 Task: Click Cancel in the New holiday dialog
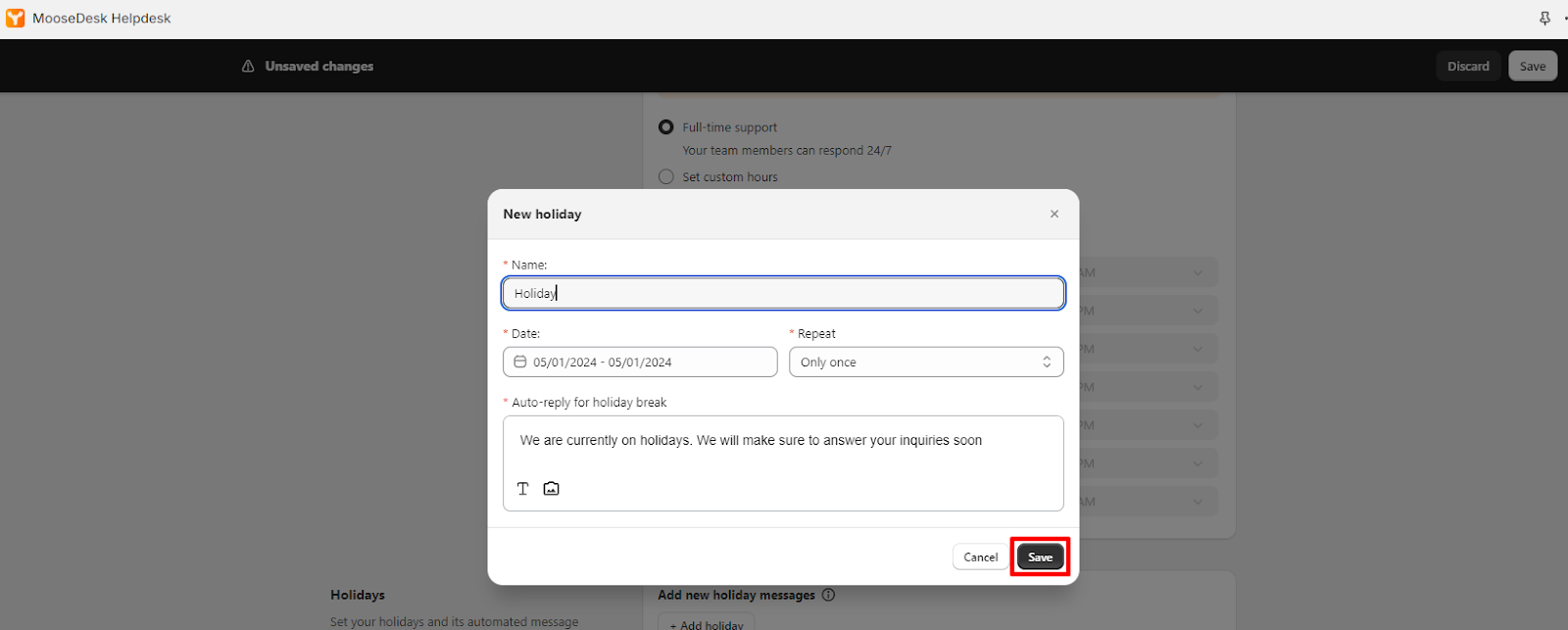coord(980,557)
